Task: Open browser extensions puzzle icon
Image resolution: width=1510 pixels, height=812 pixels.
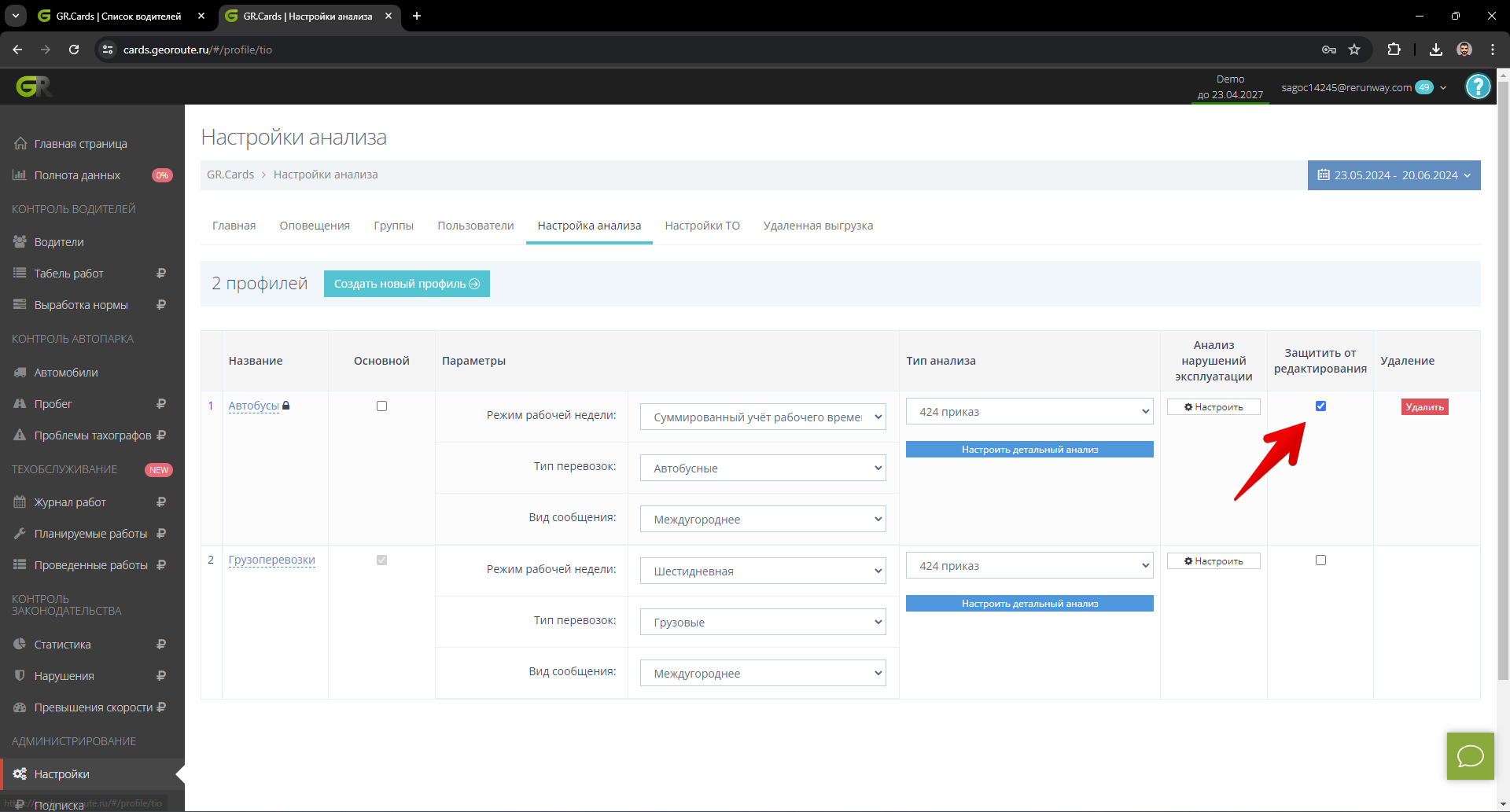Action: [x=1394, y=50]
